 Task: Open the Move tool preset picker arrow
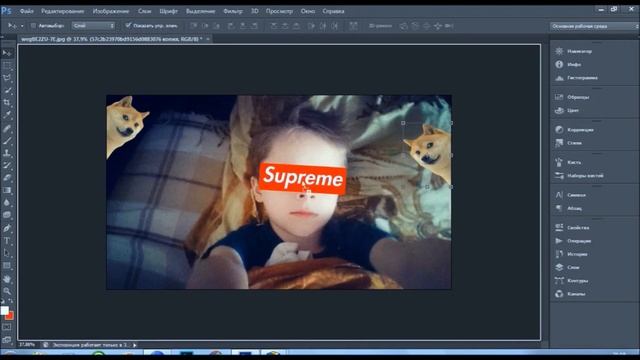pos(22,26)
